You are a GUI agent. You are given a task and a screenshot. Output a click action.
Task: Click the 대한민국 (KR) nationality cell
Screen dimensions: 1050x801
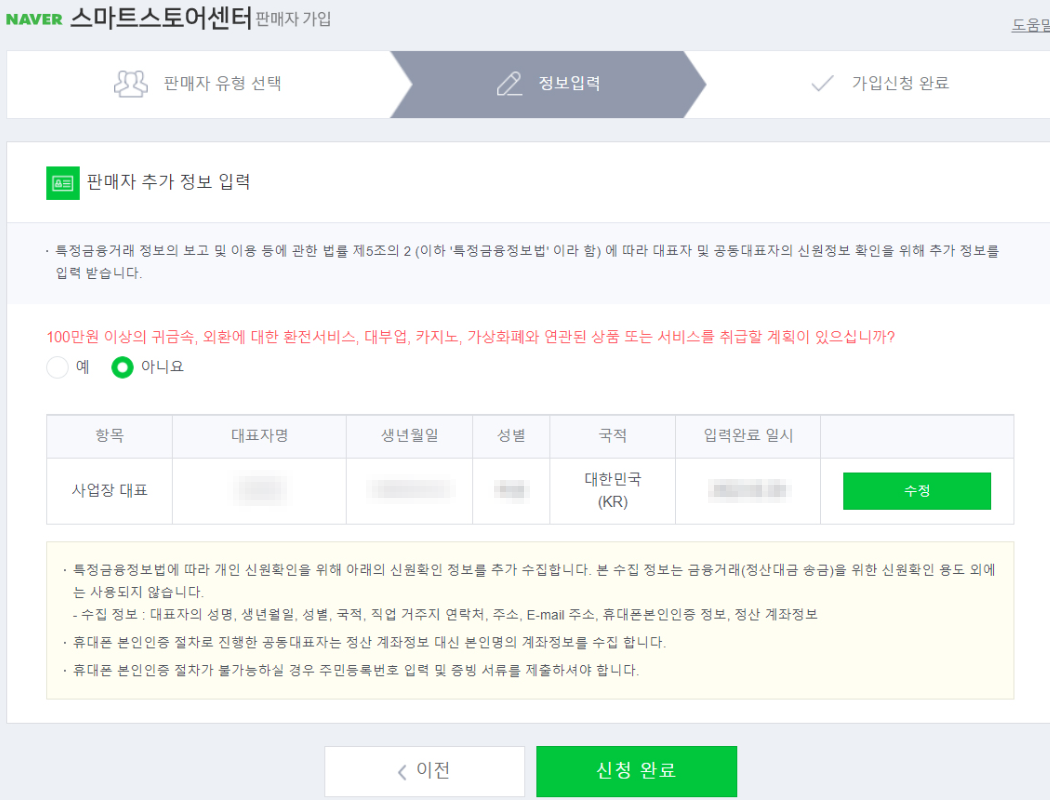point(613,490)
